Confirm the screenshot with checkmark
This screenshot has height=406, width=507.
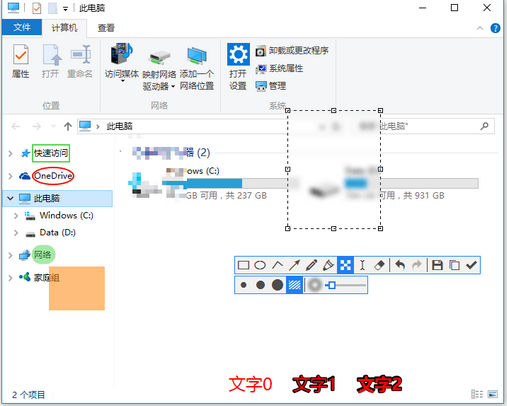[x=471, y=265]
